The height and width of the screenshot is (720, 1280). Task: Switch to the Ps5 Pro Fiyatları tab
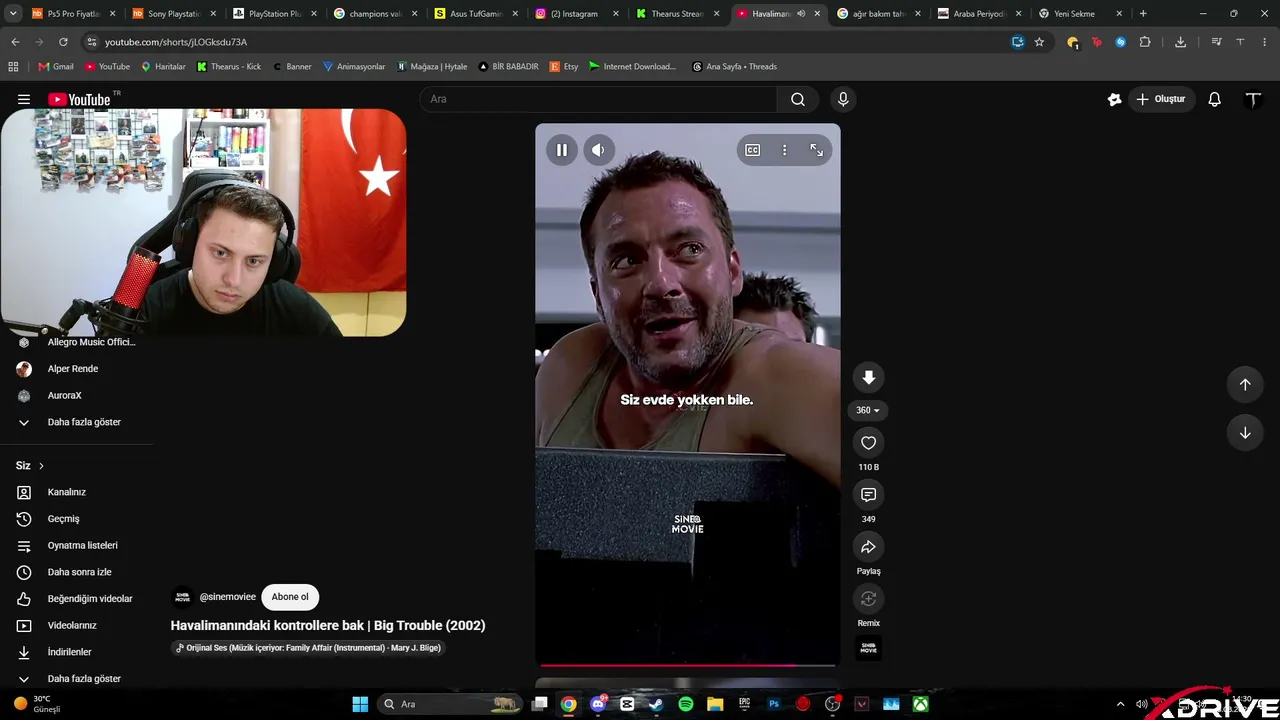[74, 14]
